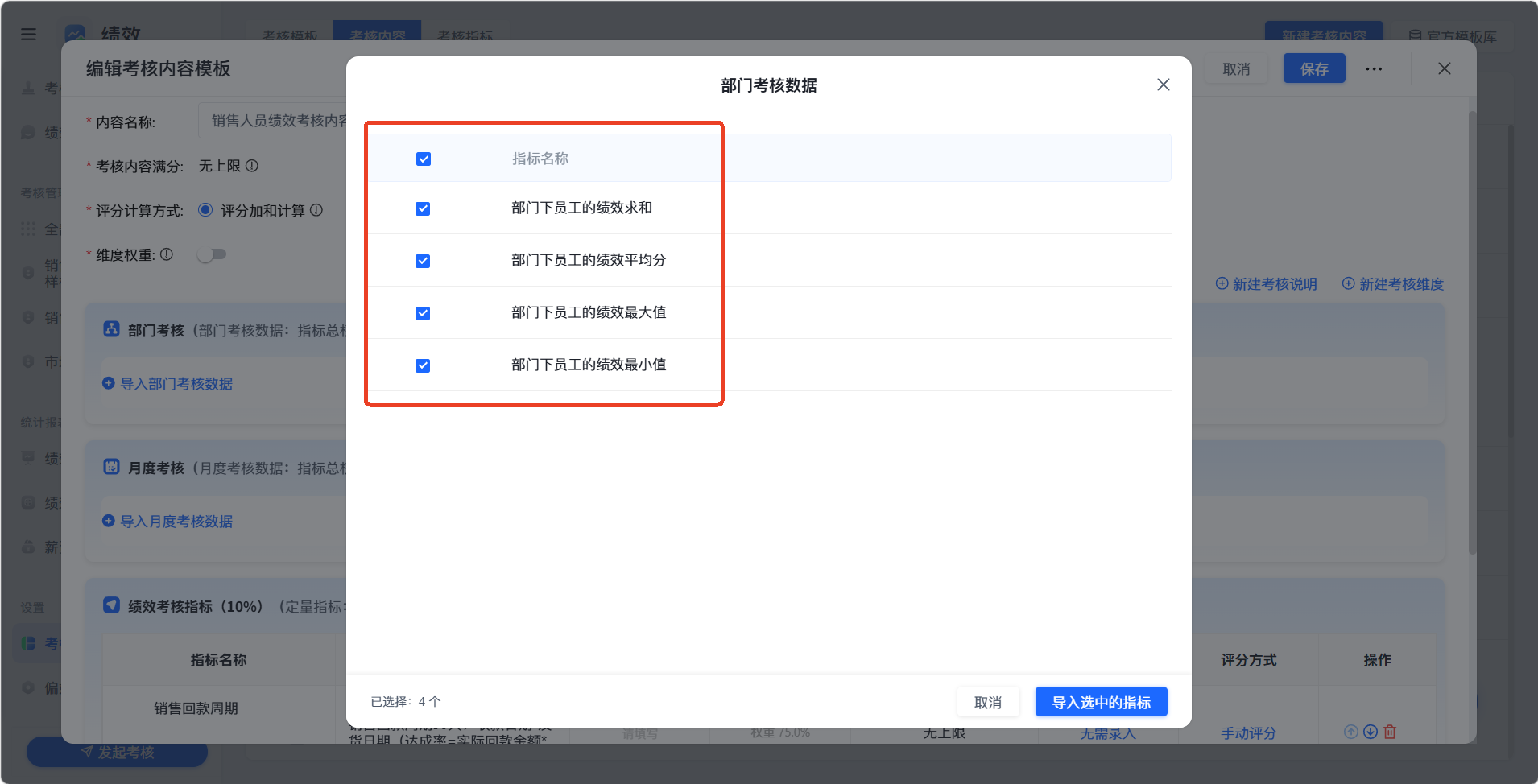Click 取消 in the editor header
Viewport: 1538px width, 784px height.
(1236, 69)
